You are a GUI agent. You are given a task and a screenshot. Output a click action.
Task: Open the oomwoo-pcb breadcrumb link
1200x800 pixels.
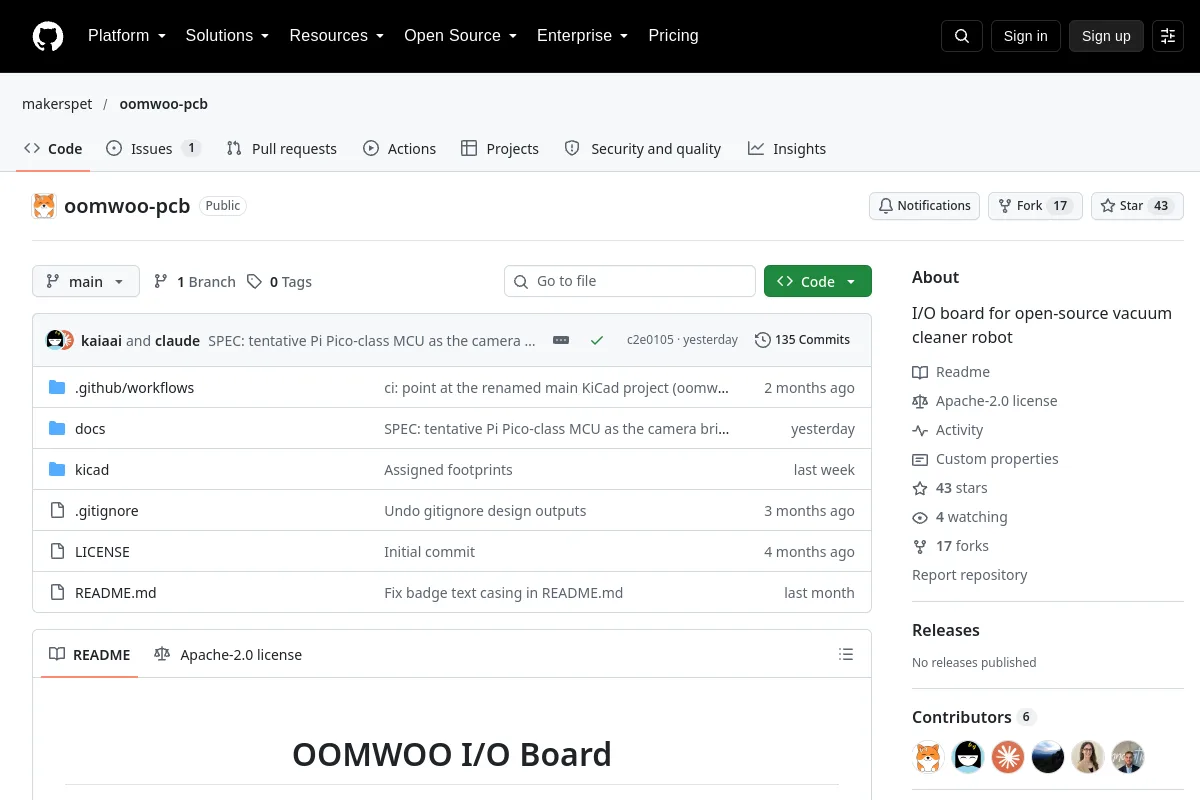(x=164, y=104)
